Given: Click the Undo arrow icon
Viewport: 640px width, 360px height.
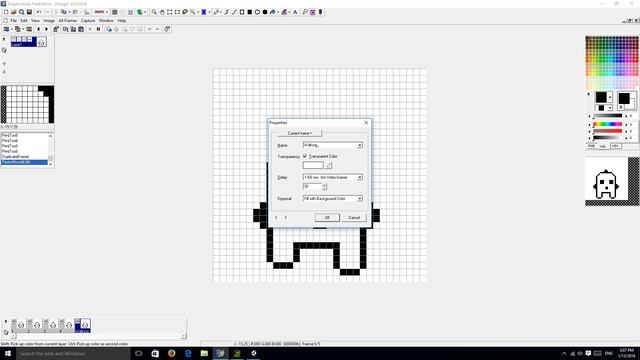Looking at the screenshot, I should (39, 12).
